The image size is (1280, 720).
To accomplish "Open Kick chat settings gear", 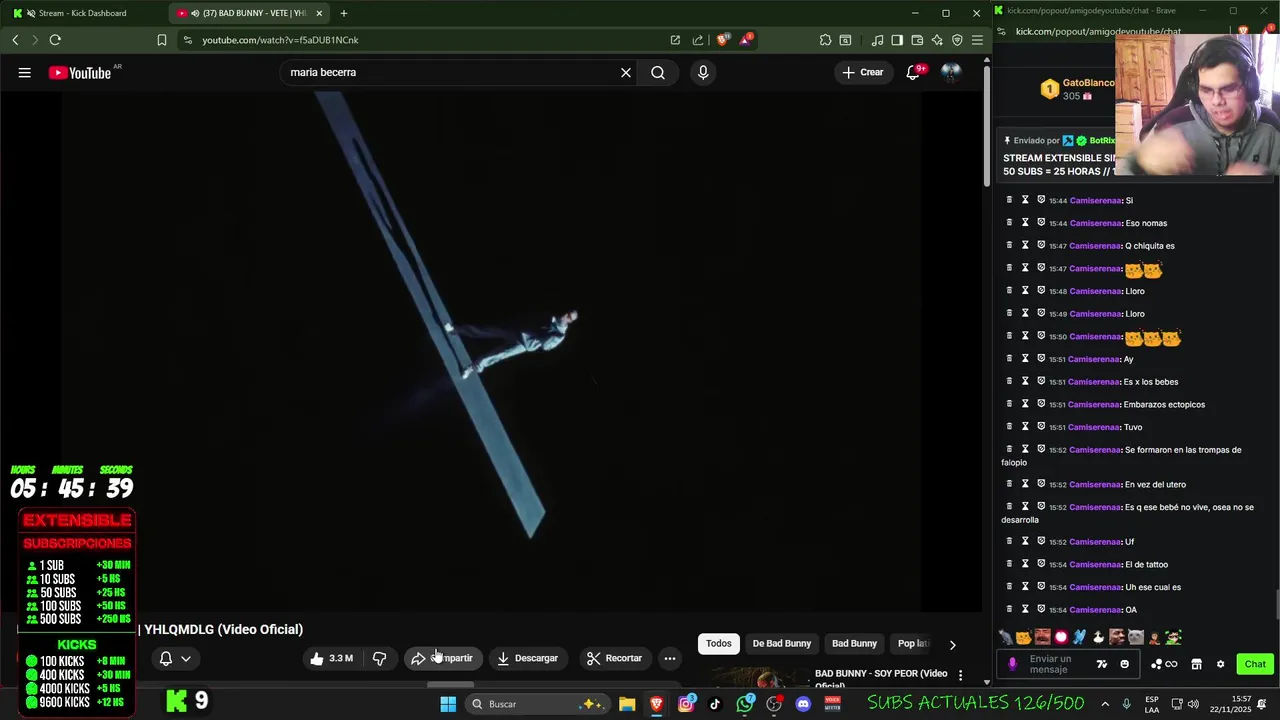I will 1220,664.
